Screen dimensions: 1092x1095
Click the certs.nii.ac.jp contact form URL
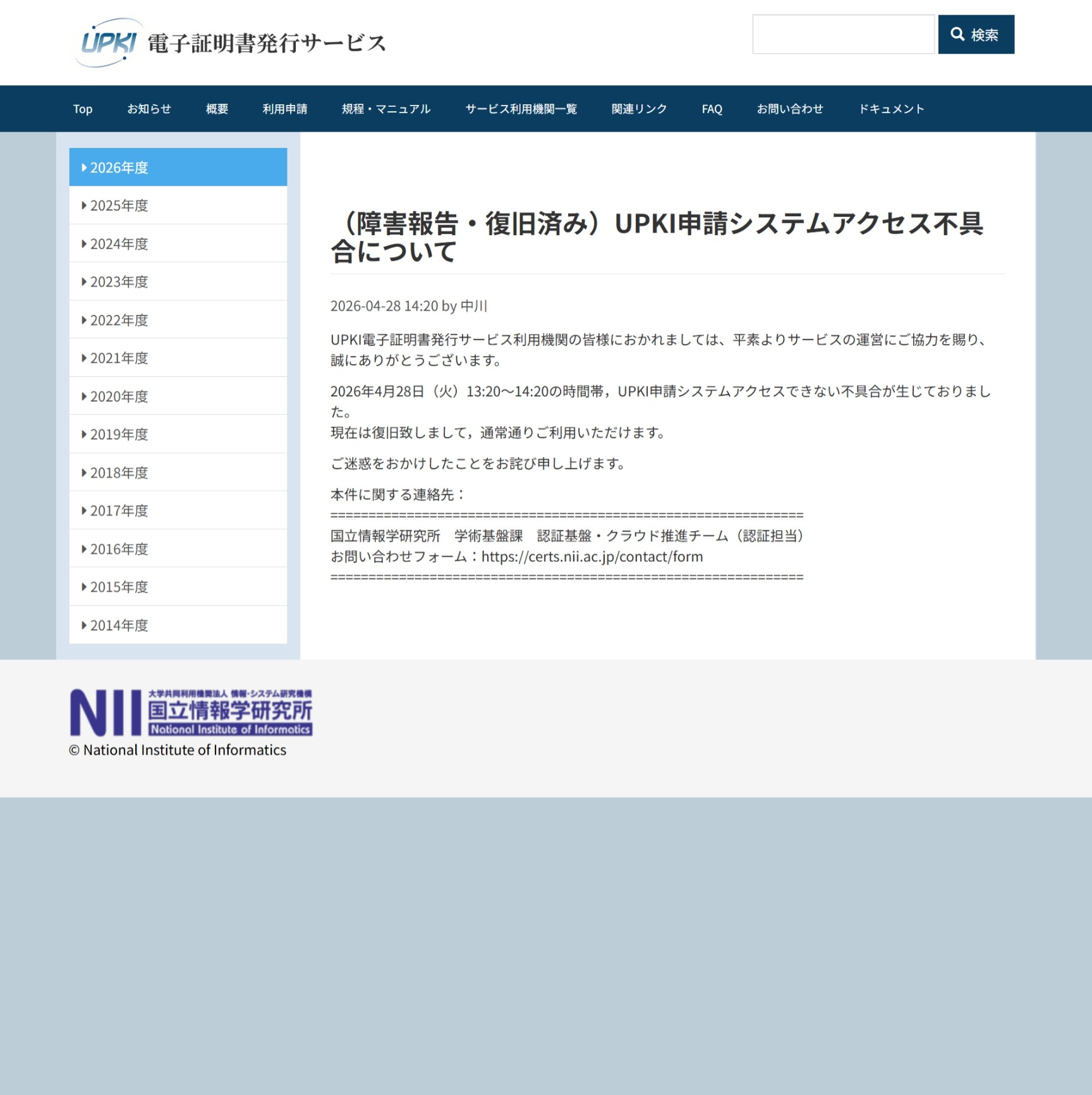[591, 557]
